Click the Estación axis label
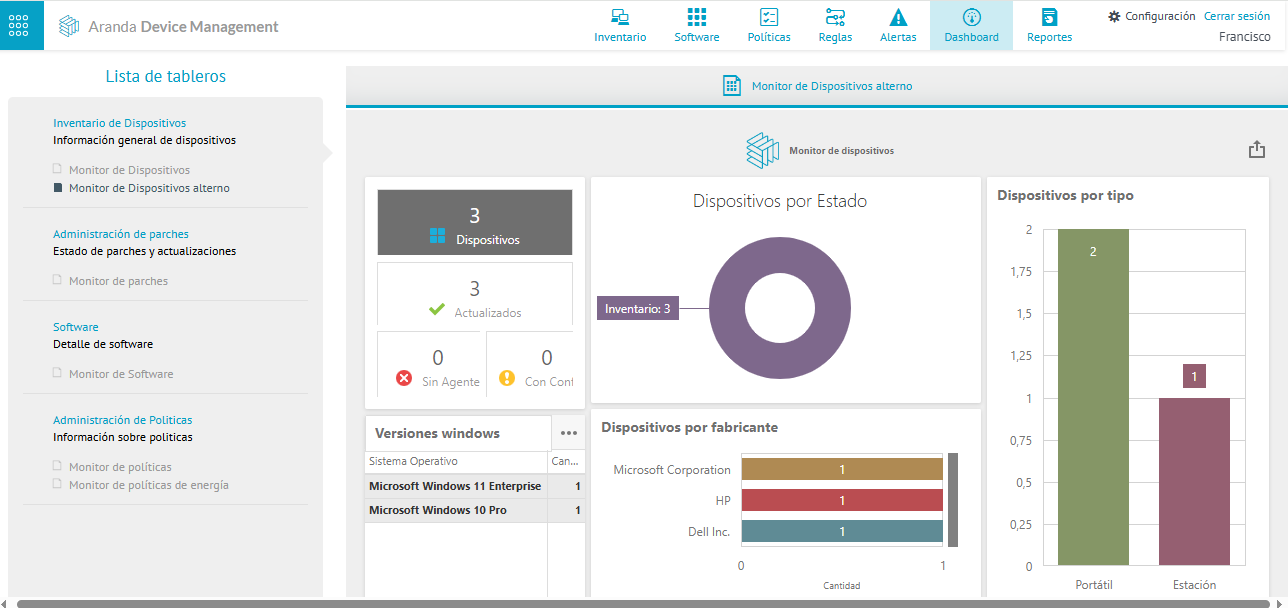This screenshot has height=608, width=1288. (1194, 584)
